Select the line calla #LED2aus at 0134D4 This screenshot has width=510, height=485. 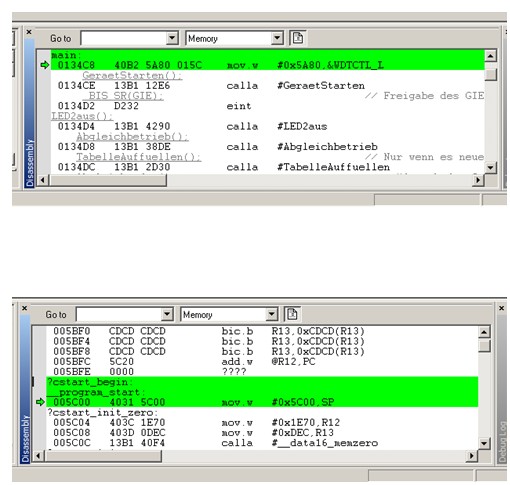[267, 126]
